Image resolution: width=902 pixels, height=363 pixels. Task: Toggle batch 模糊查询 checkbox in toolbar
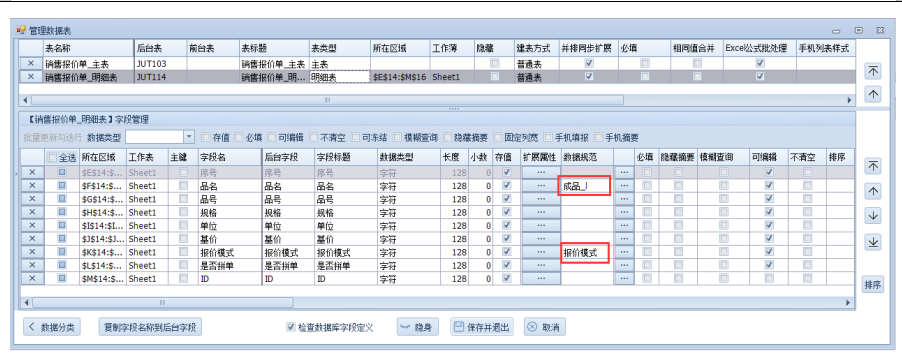coord(397,137)
